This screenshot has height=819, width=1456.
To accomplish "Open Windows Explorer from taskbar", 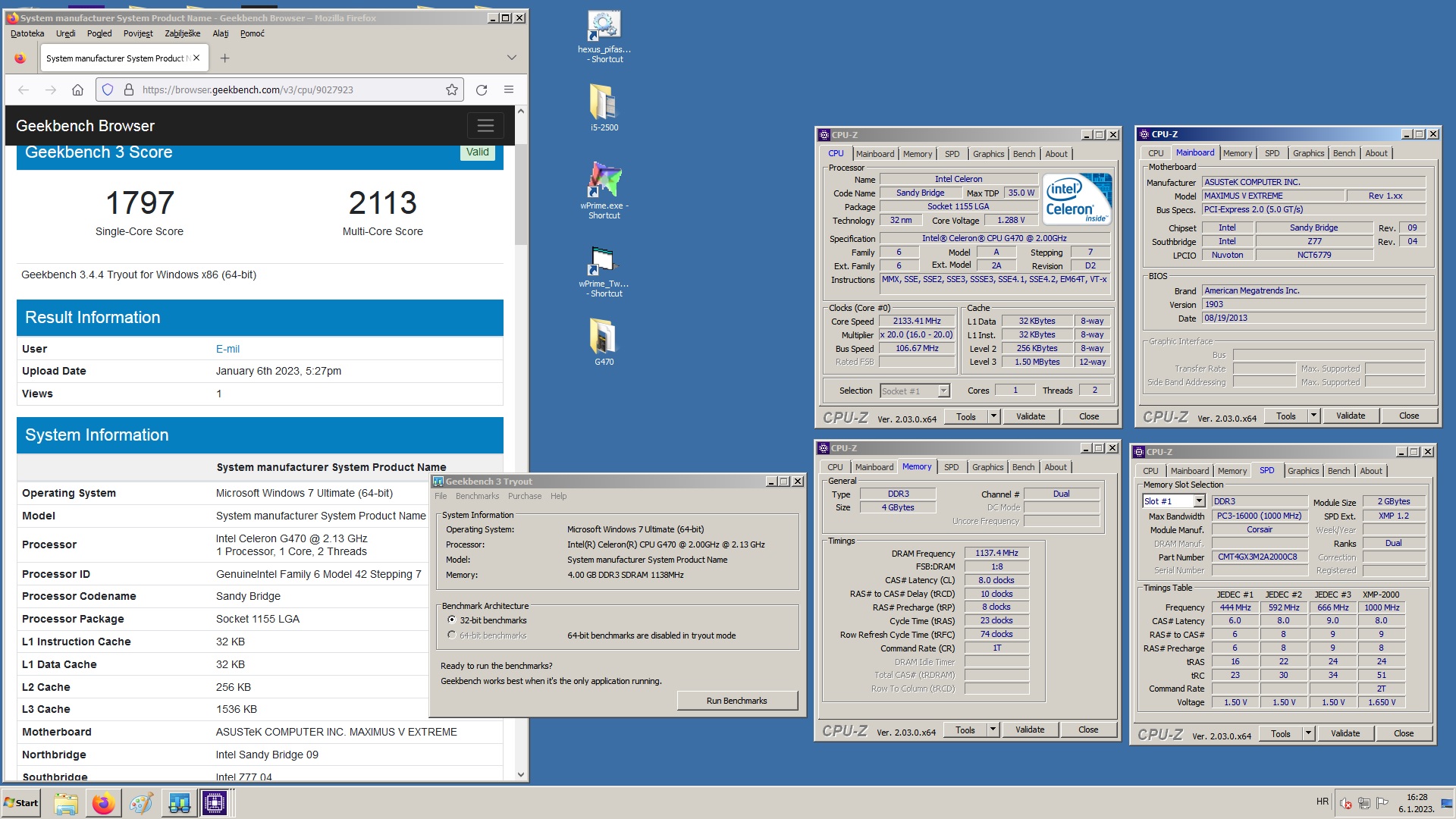I will (x=66, y=803).
